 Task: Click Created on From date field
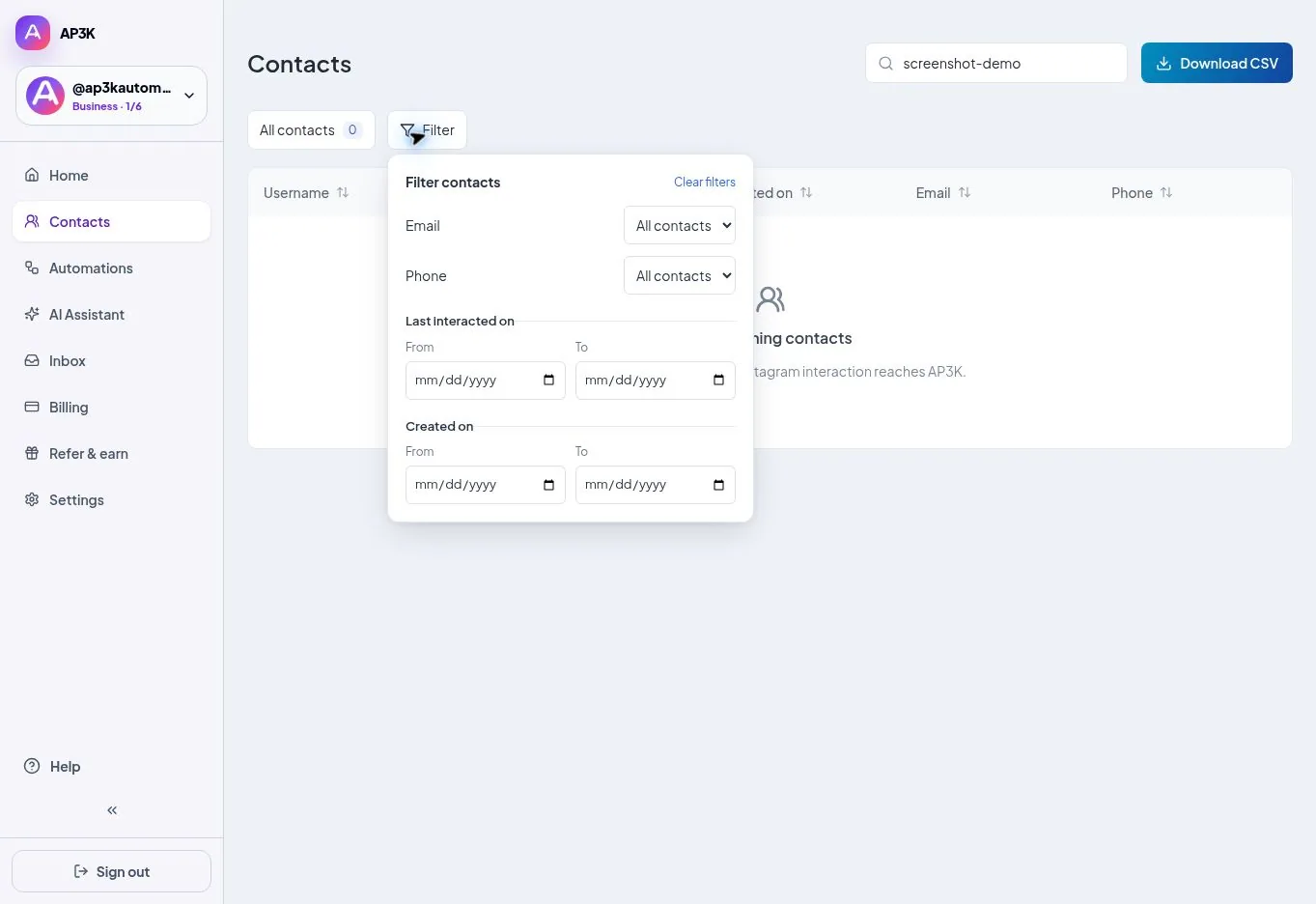(486, 485)
